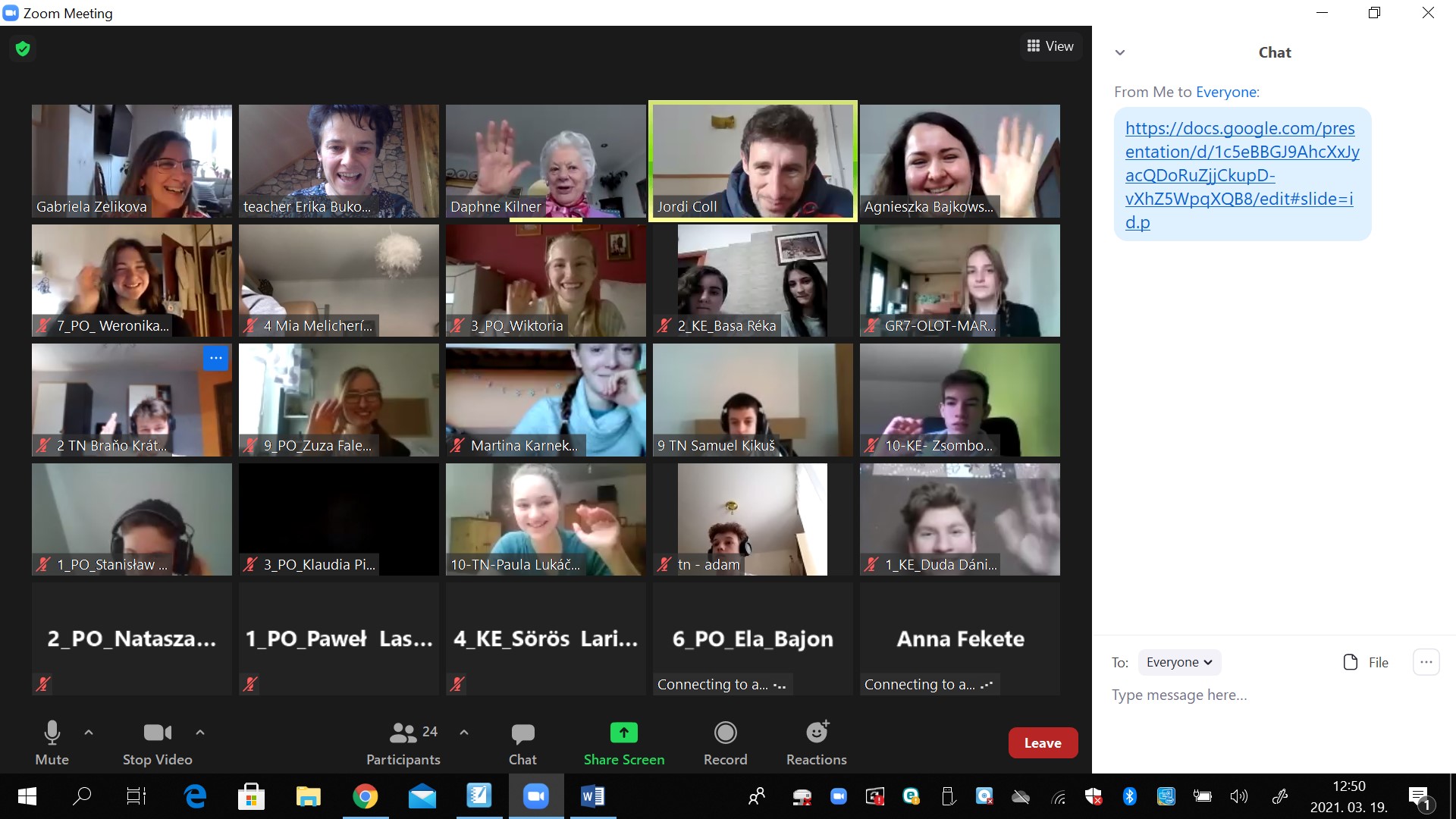Open Google Chrome from taskbar
1456x819 pixels.
[x=366, y=796]
